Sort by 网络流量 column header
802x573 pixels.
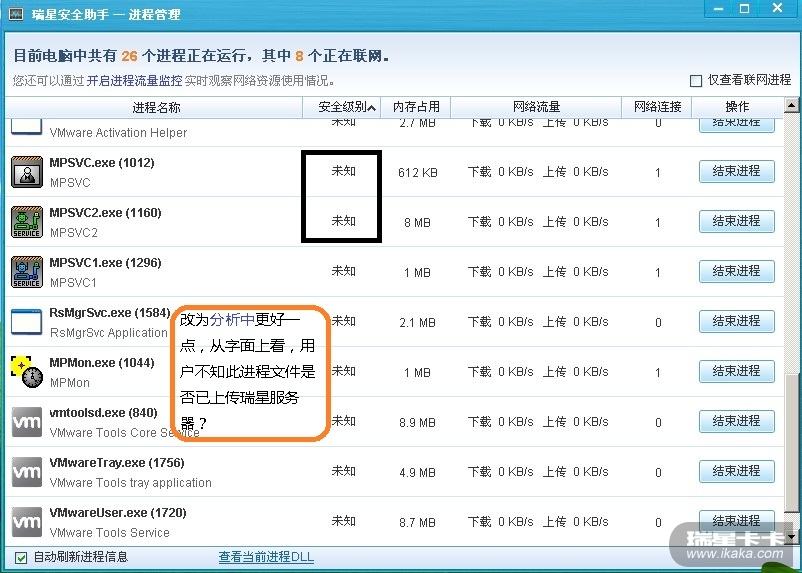tap(536, 107)
